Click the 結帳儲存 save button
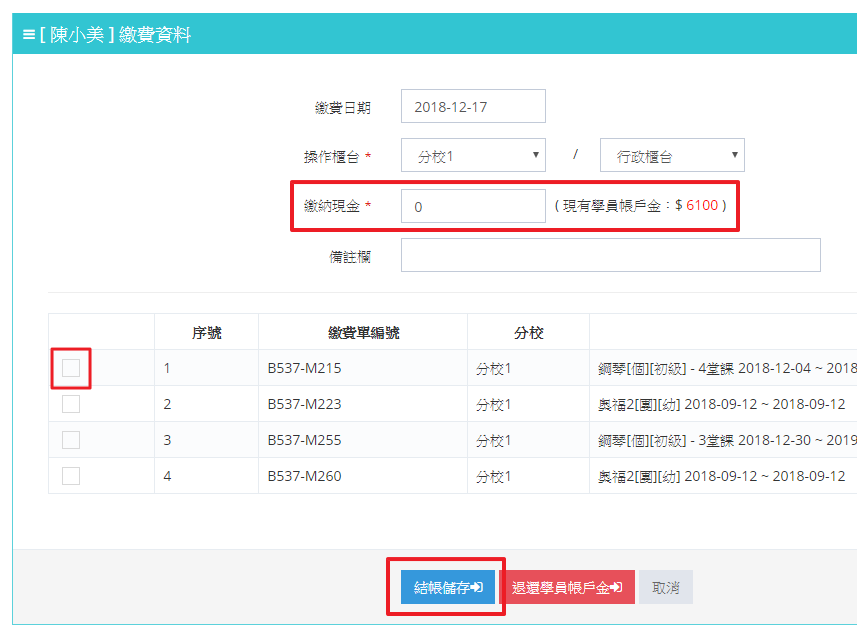This screenshot has height=644, width=857. coord(447,588)
